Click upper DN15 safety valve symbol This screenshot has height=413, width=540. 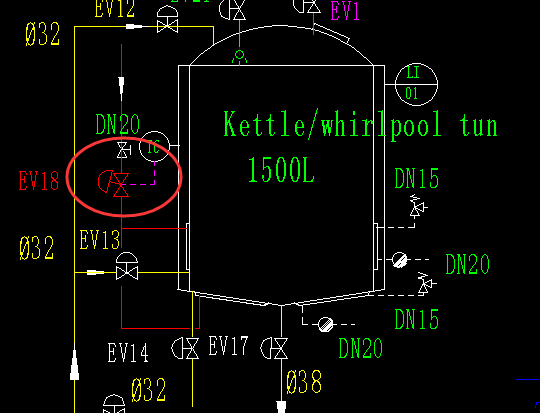417,206
